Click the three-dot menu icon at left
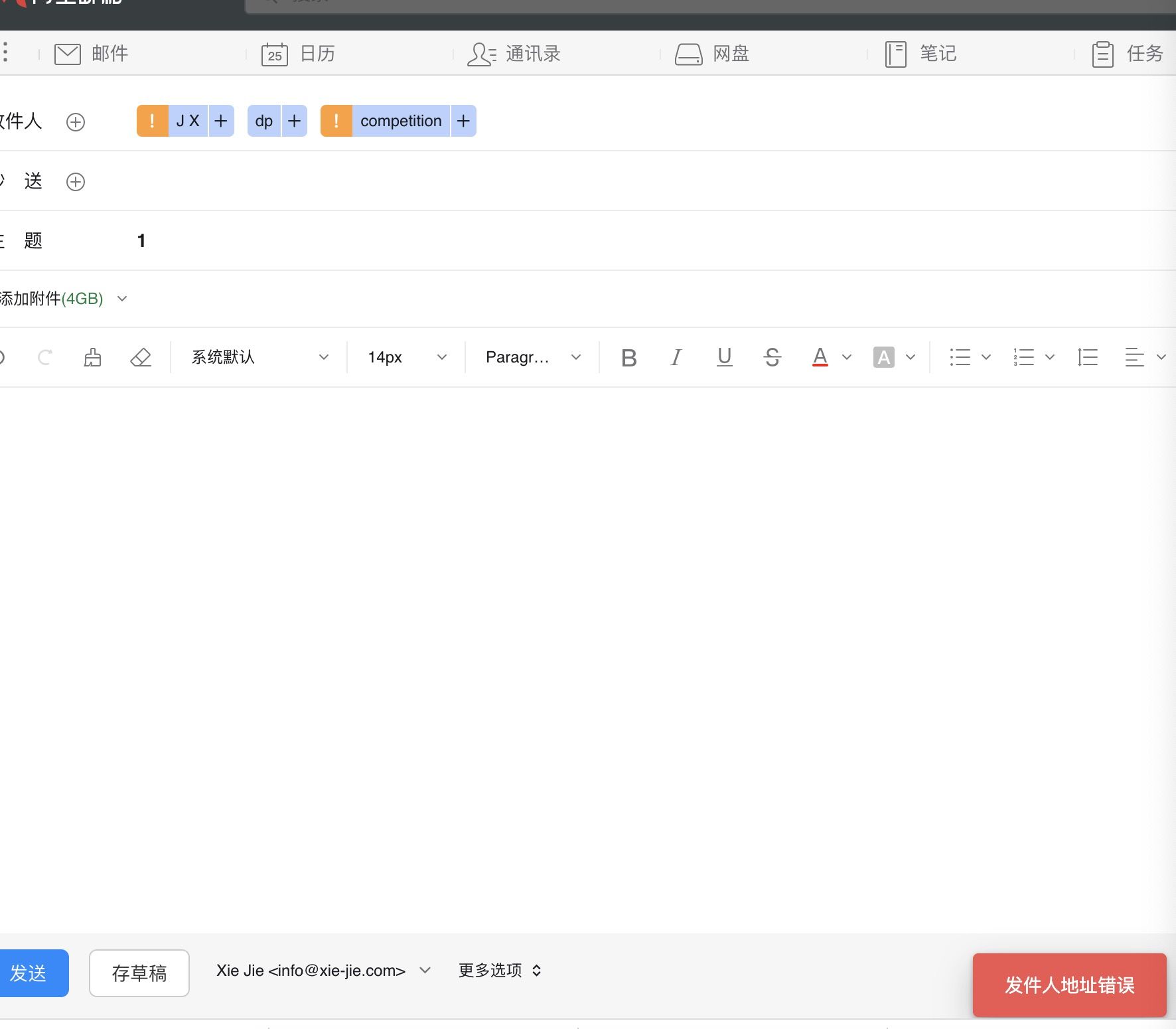Image resolution: width=1176 pixels, height=1029 pixels. pos(5,52)
